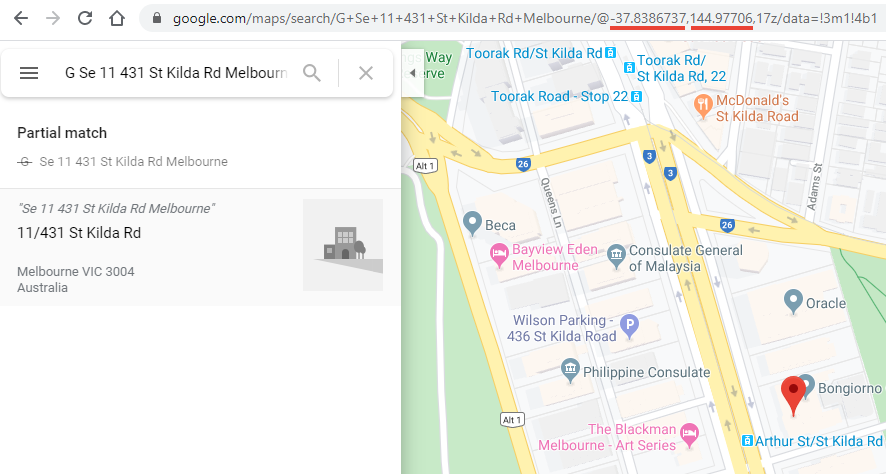Click the Toorak Rd/St Kilda Rd tram stop icon
886x474 pixels.
610,53
